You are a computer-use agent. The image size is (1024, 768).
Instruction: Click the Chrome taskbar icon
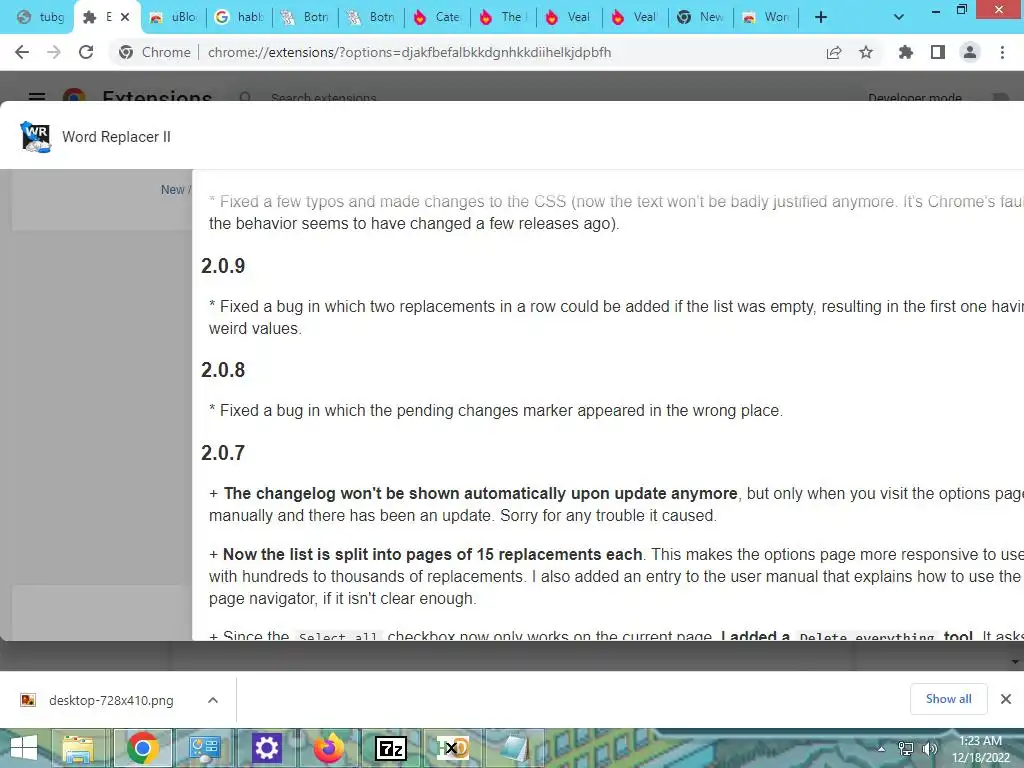(x=142, y=748)
